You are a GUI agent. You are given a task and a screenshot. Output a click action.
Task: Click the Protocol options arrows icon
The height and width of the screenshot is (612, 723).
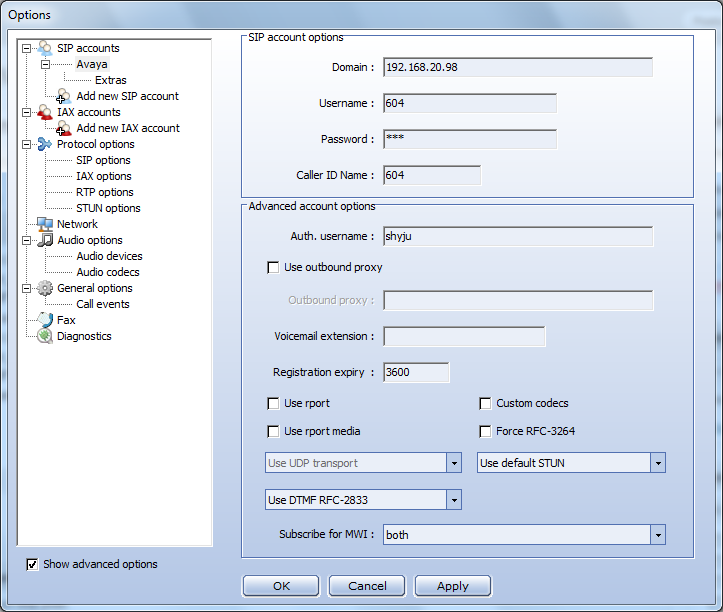[x=45, y=144]
